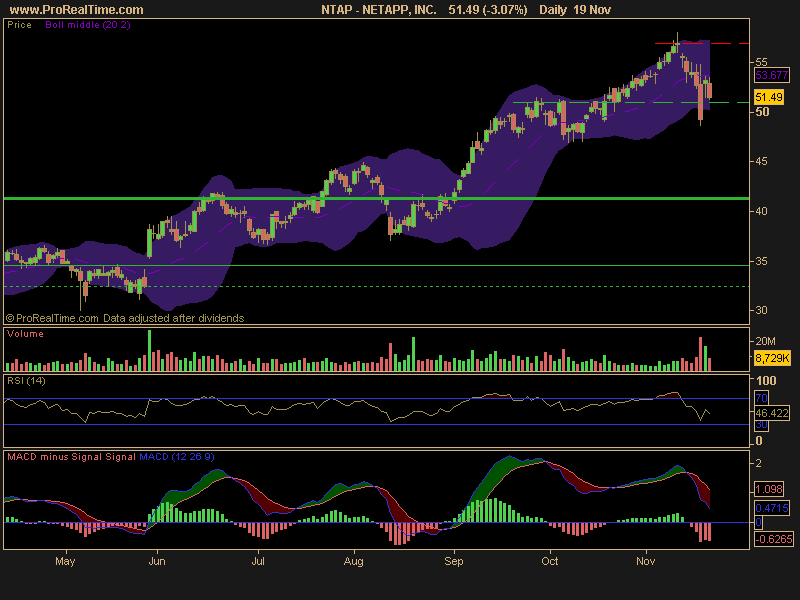Image resolution: width=800 pixels, height=600 pixels.
Task: Click the Sep month marker on time axis
Action: 454,561
